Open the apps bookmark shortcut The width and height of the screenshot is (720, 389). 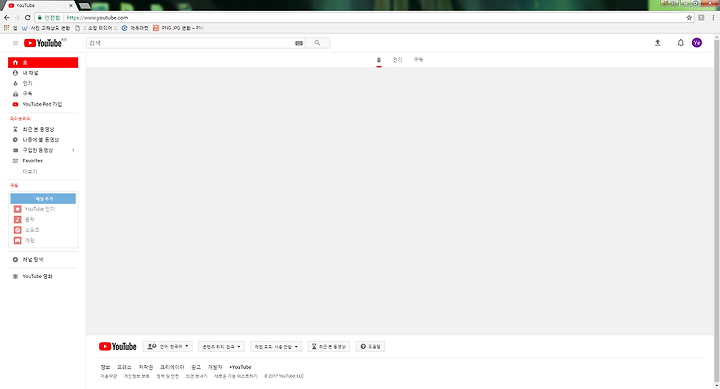click(x=10, y=28)
